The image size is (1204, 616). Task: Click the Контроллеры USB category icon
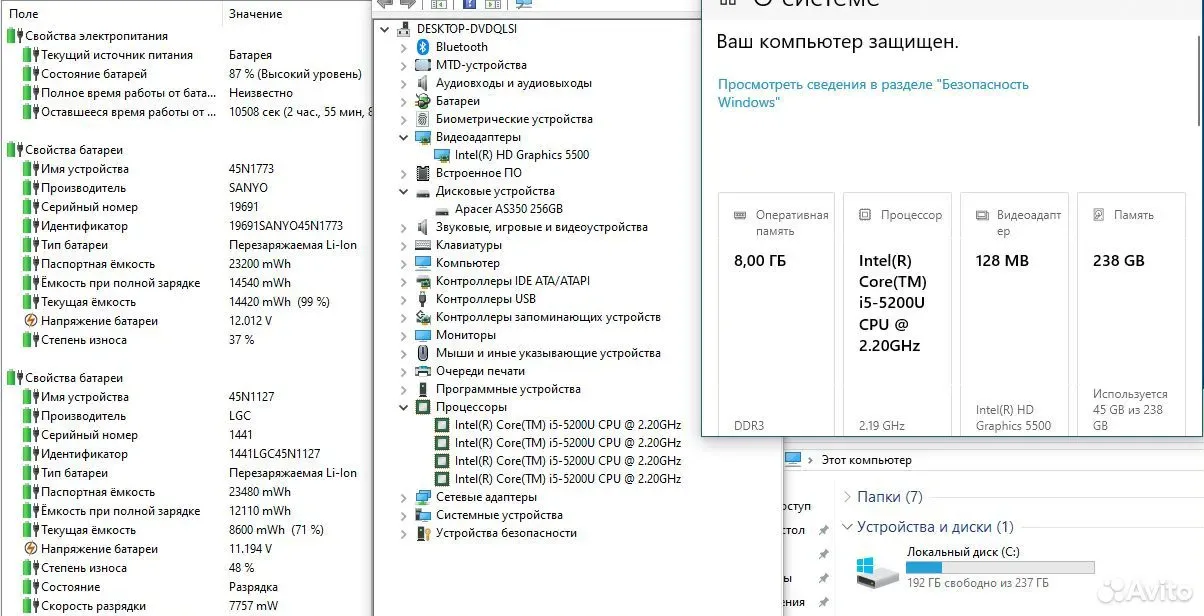pyautogui.click(x=423, y=299)
